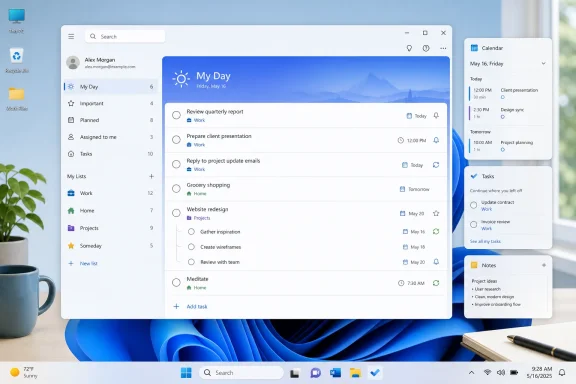Click the Alex Morgan profile avatar
Viewport: 576px width, 384px height.
click(x=73, y=62)
